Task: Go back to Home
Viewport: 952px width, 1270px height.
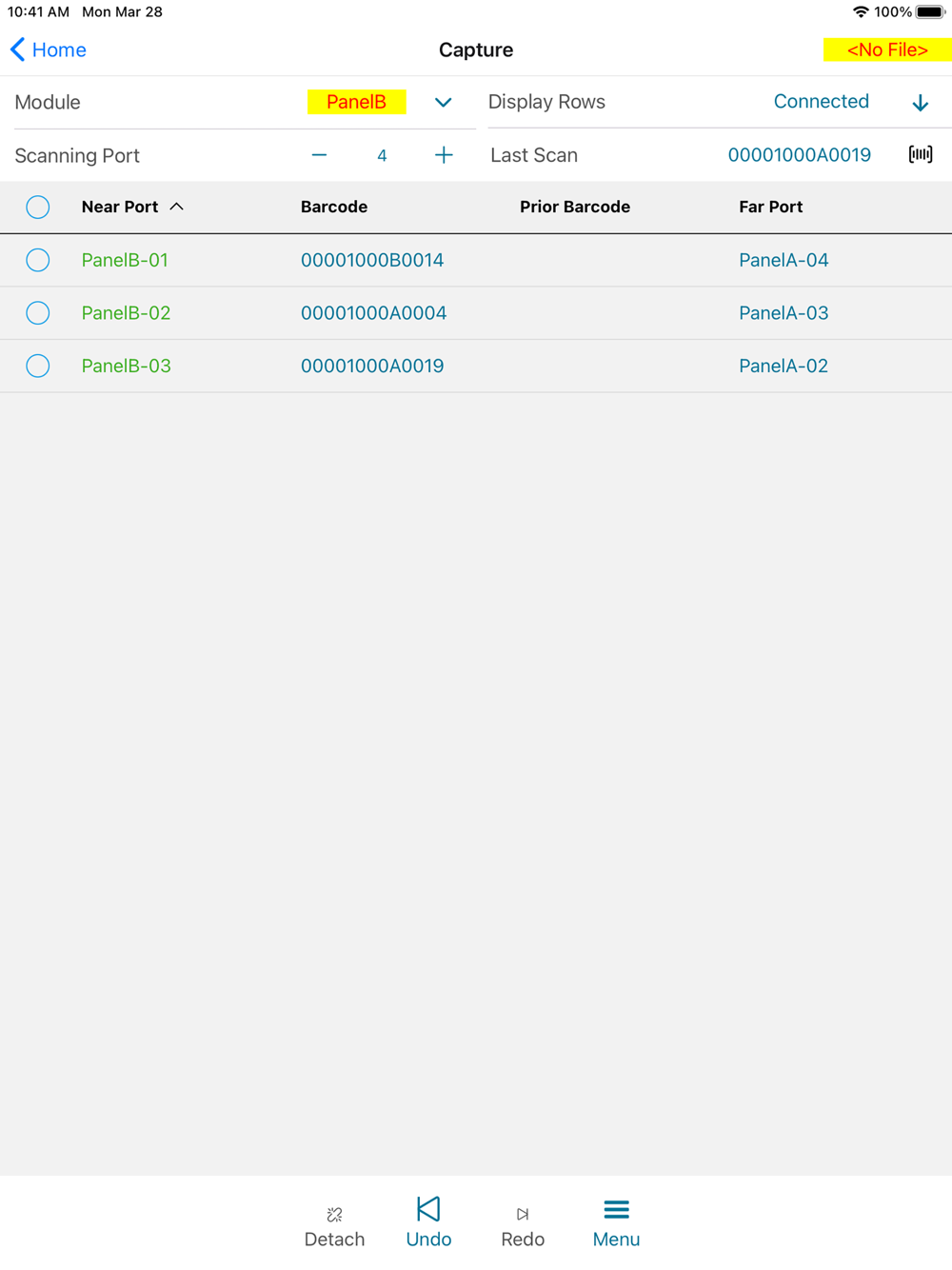Action: click(x=48, y=50)
